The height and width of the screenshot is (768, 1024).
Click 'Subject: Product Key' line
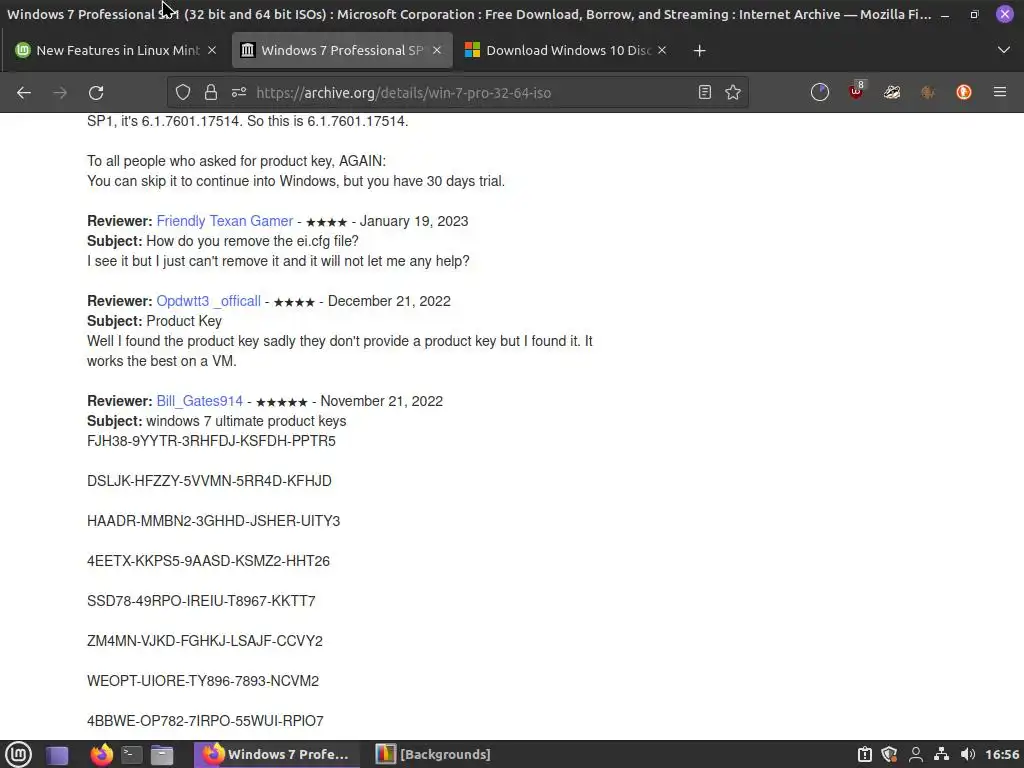click(154, 321)
